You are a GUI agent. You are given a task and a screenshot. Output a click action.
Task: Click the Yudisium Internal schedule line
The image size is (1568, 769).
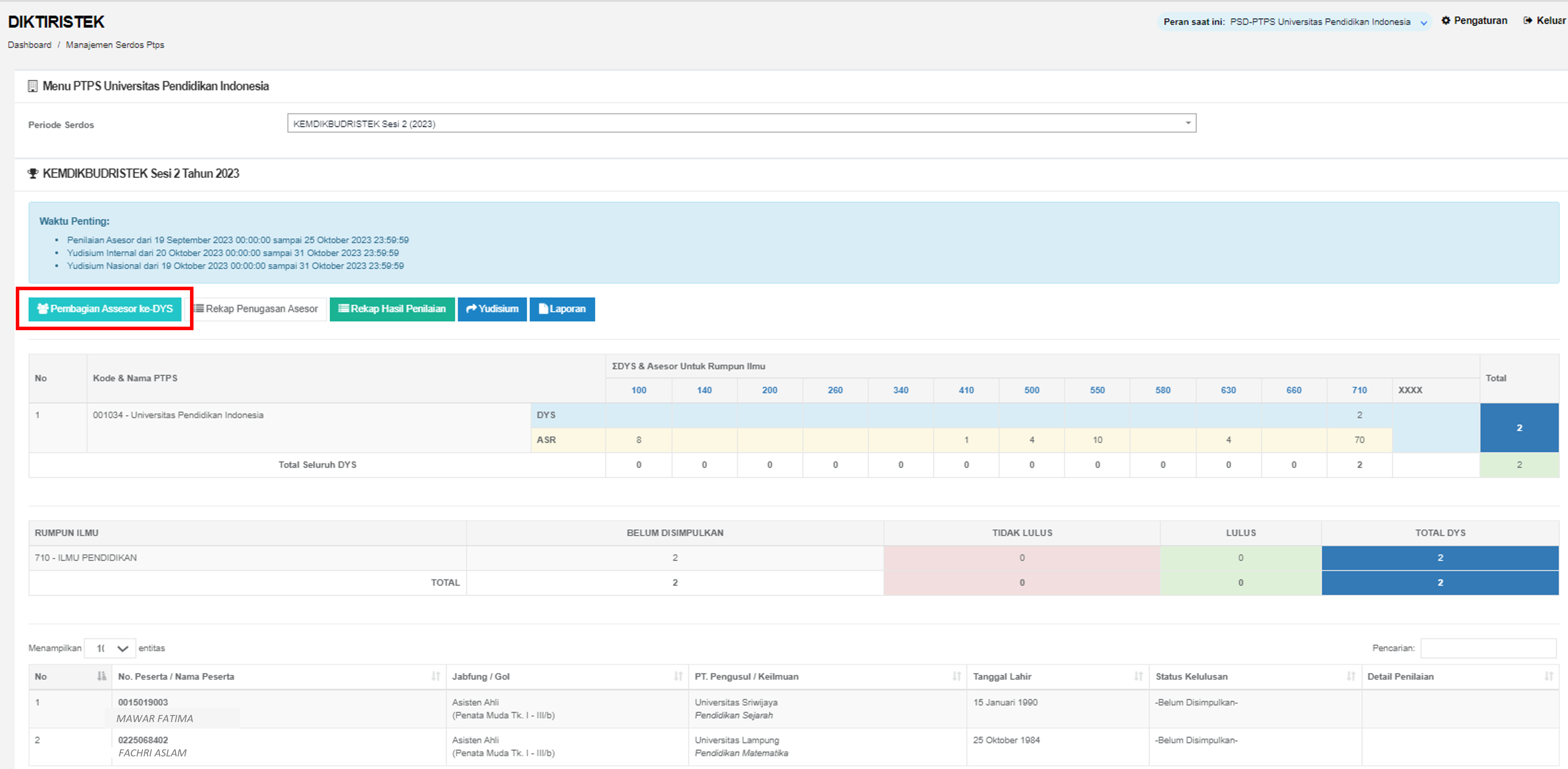coord(232,253)
